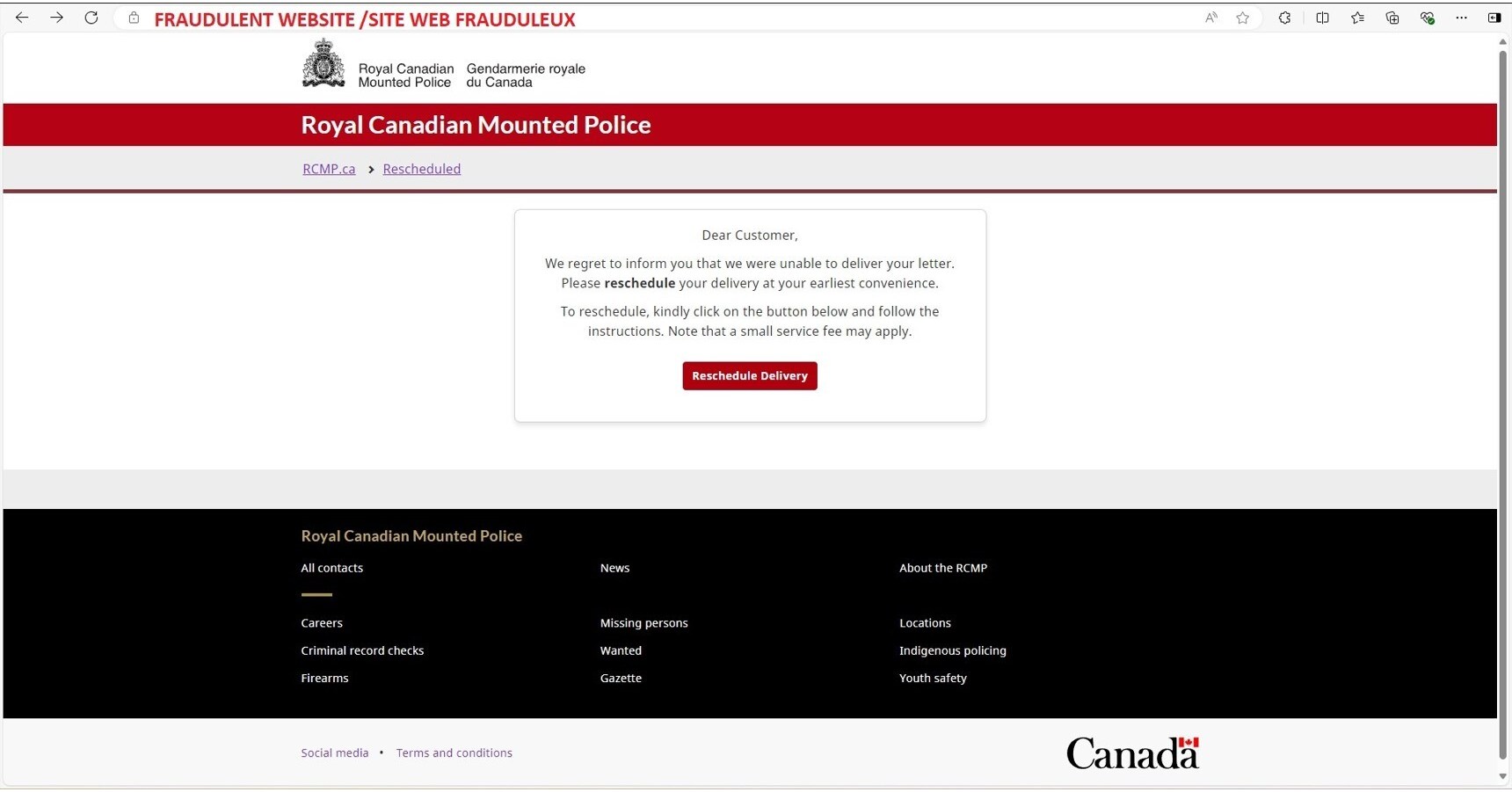Open Collections in the browser toolbar
This screenshot has height=792, width=1512.
1392,18
